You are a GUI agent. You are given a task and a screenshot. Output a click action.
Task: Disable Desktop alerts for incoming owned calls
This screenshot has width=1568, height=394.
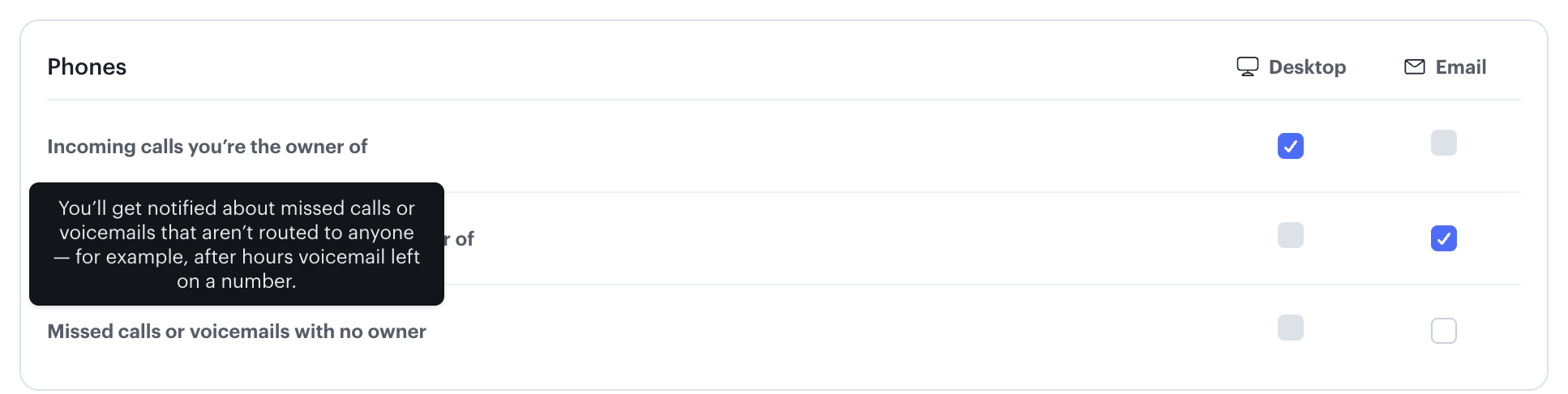[x=1290, y=146]
